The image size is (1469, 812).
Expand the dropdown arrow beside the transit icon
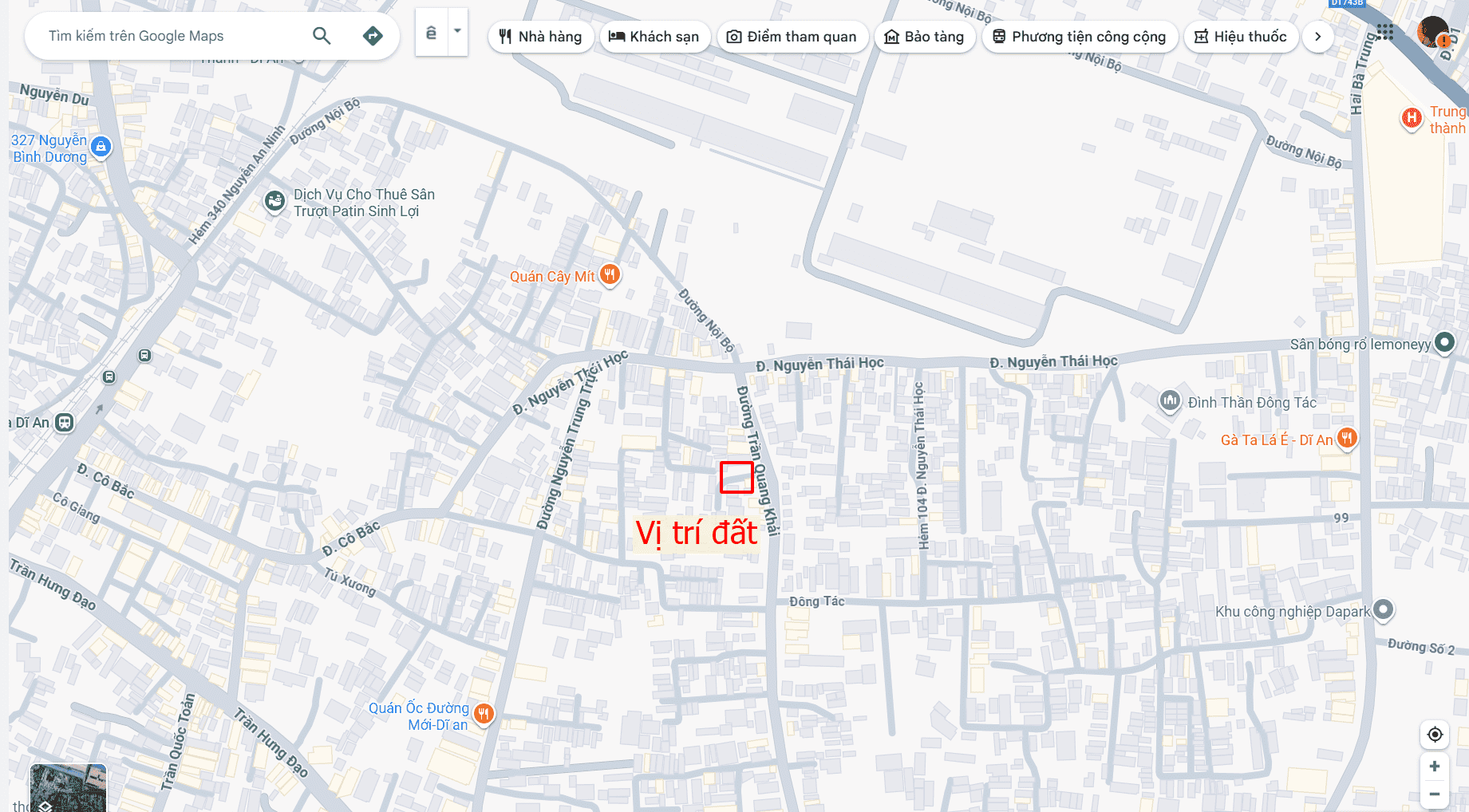pyautogui.click(x=458, y=33)
